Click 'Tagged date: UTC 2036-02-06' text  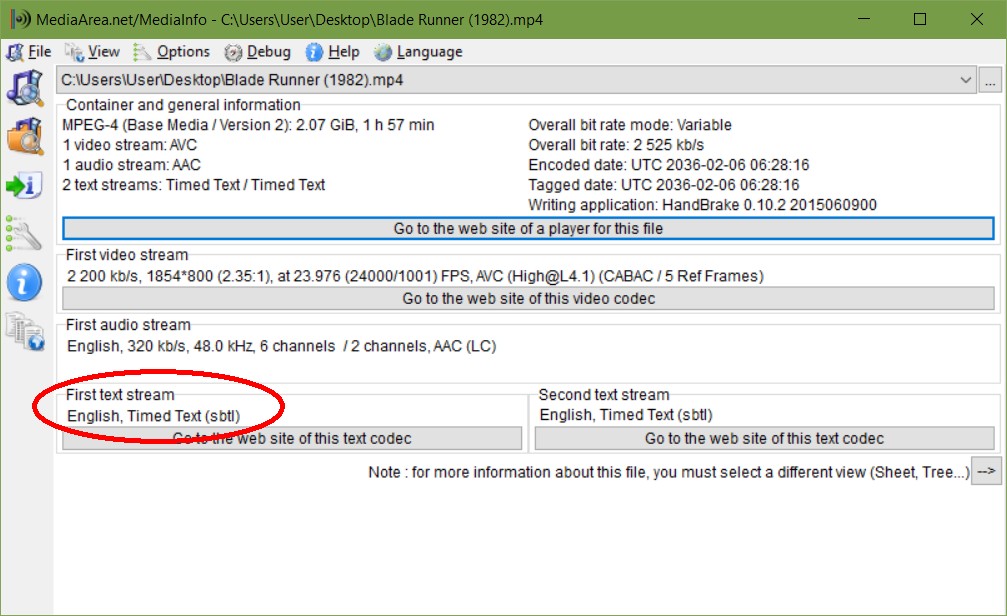click(663, 185)
